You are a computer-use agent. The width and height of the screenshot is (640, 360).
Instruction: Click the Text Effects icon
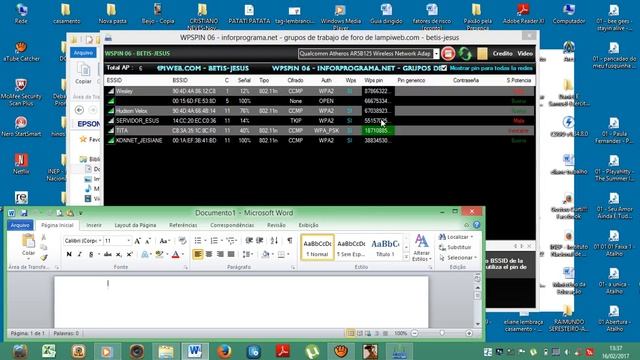pos(145,254)
